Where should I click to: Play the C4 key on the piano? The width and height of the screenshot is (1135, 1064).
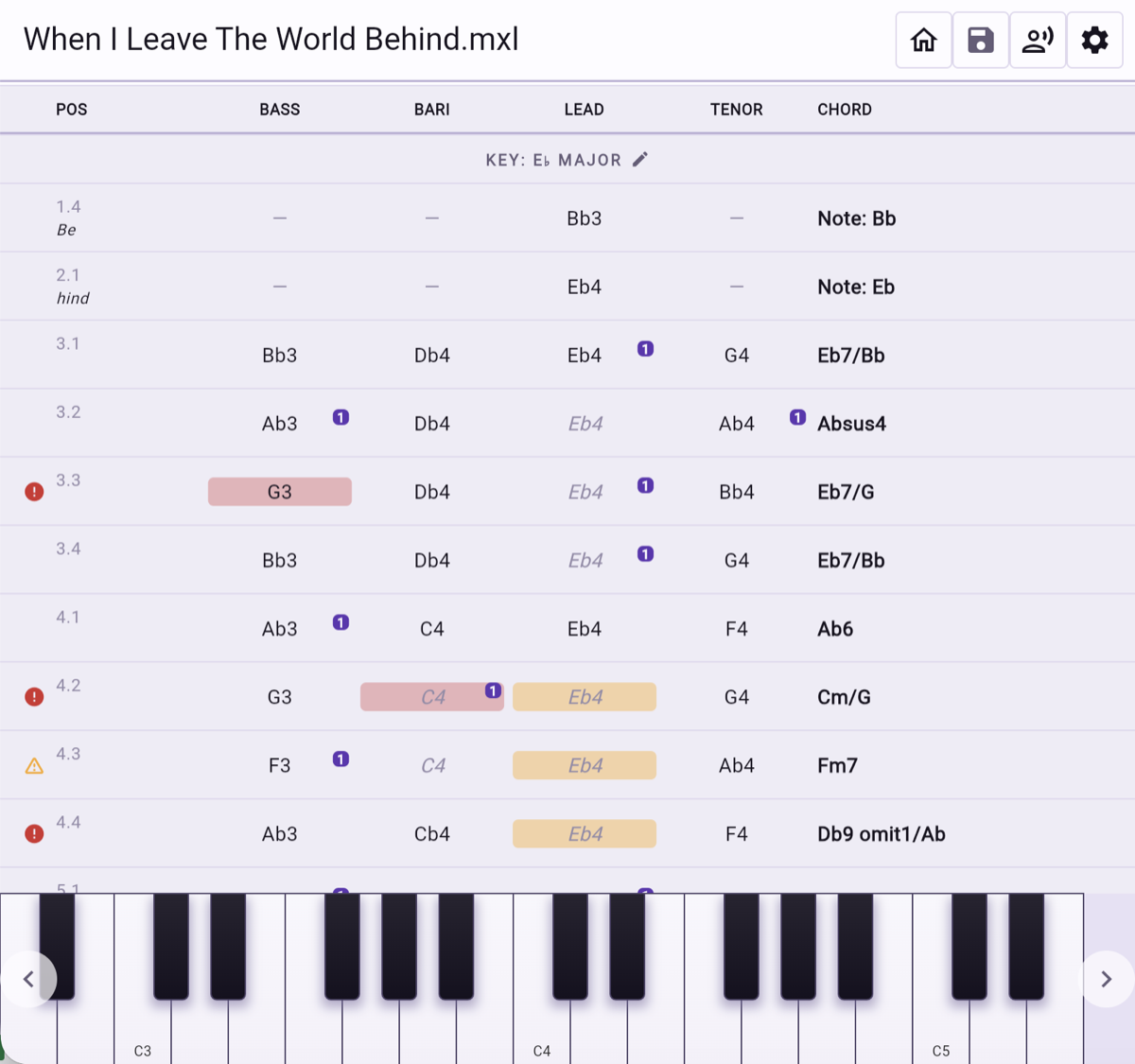coord(542,1031)
